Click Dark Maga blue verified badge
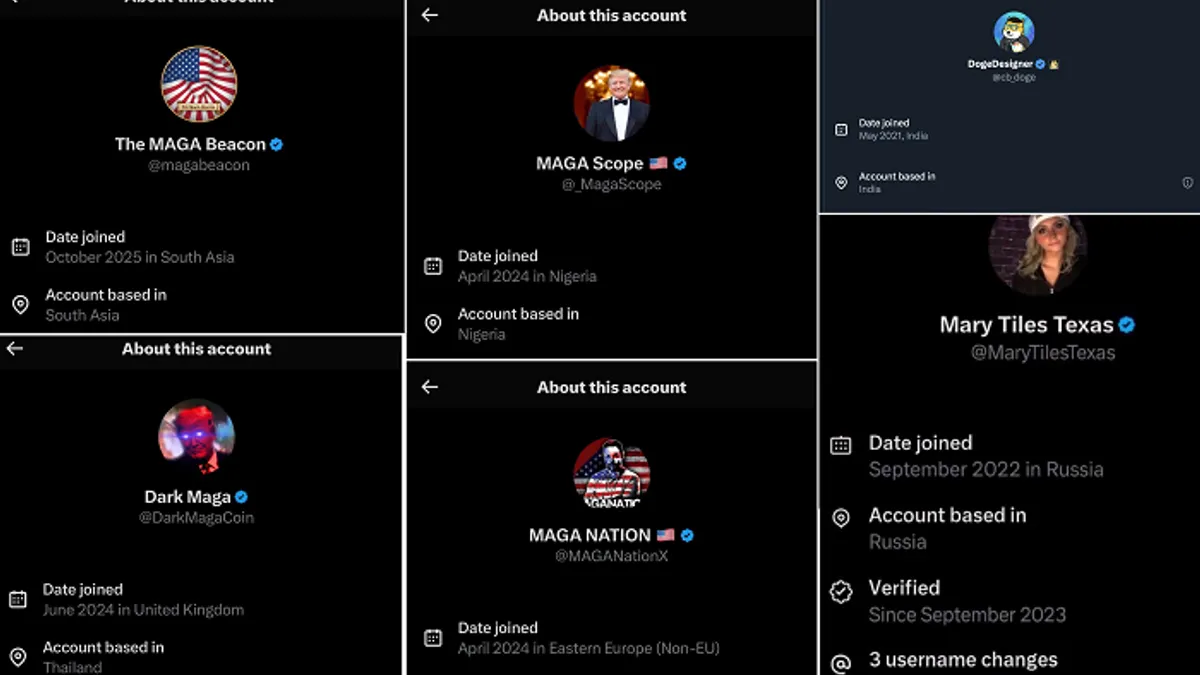Viewport: 1200px width, 675px height. point(241,497)
